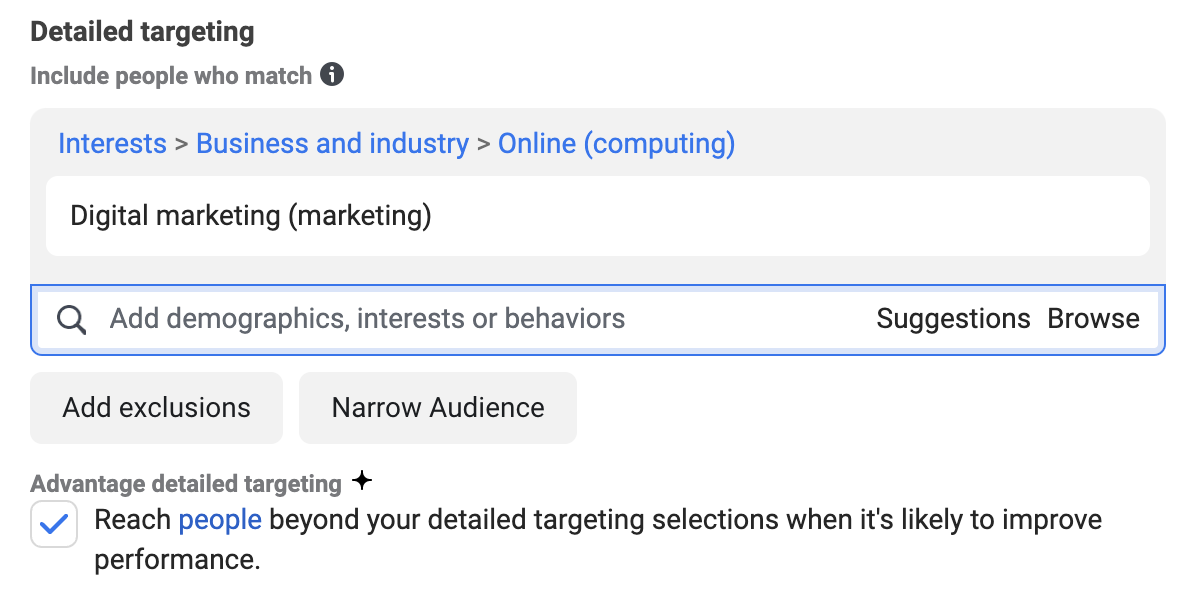The width and height of the screenshot is (1190, 596).
Task: Click the Advantage detailed targeting label
Action: click(x=186, y=484)
